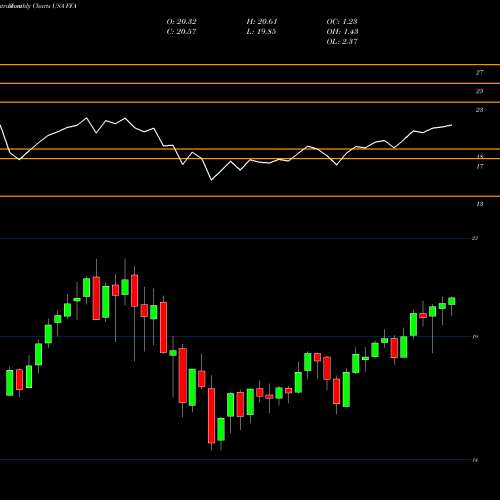Click the upper panel axis label 13
This screenshot has width=500, height=500.
click(x=479, y=204)
